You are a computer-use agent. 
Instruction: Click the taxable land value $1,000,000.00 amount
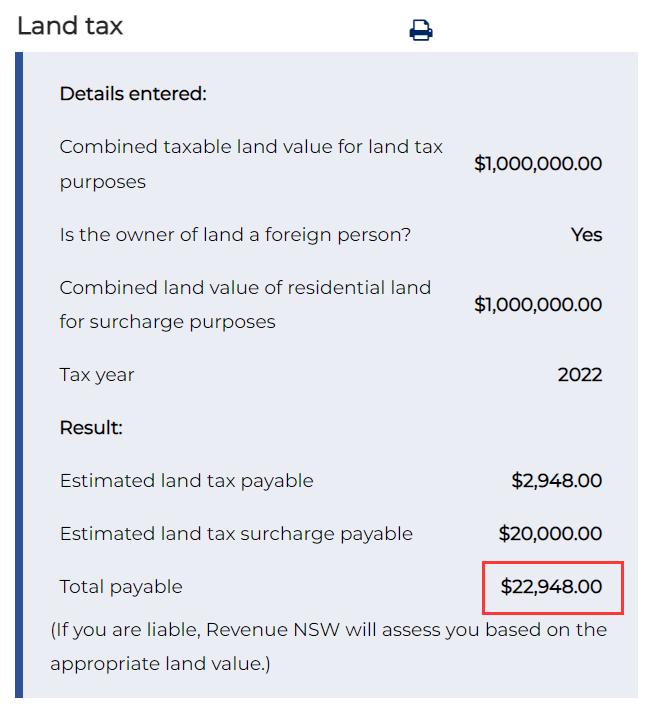point(538,164)
